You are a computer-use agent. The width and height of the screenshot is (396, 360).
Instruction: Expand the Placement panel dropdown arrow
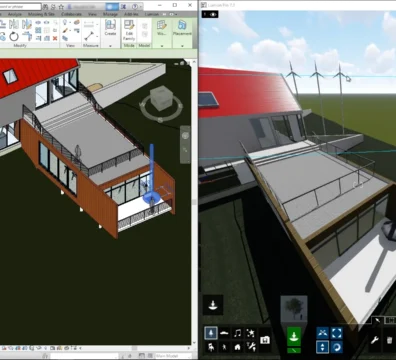click(x=182, y=46)
